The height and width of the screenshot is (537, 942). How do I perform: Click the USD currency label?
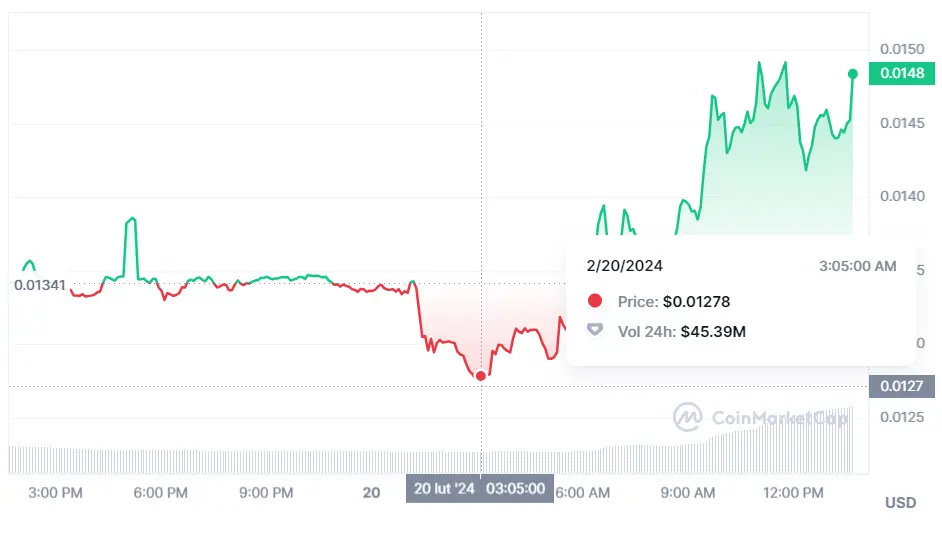(900, 503)
